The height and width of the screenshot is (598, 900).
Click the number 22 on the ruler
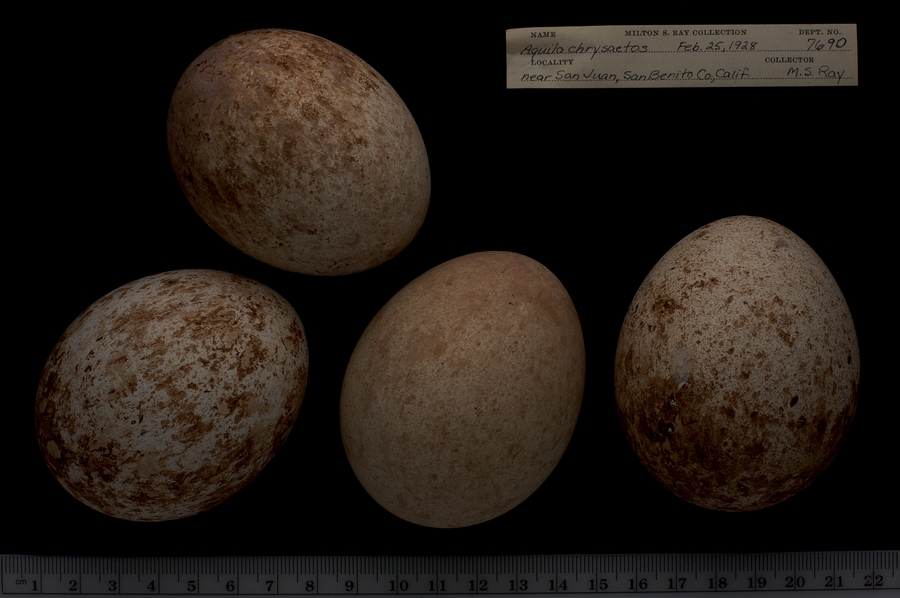(x=874, y=581)
